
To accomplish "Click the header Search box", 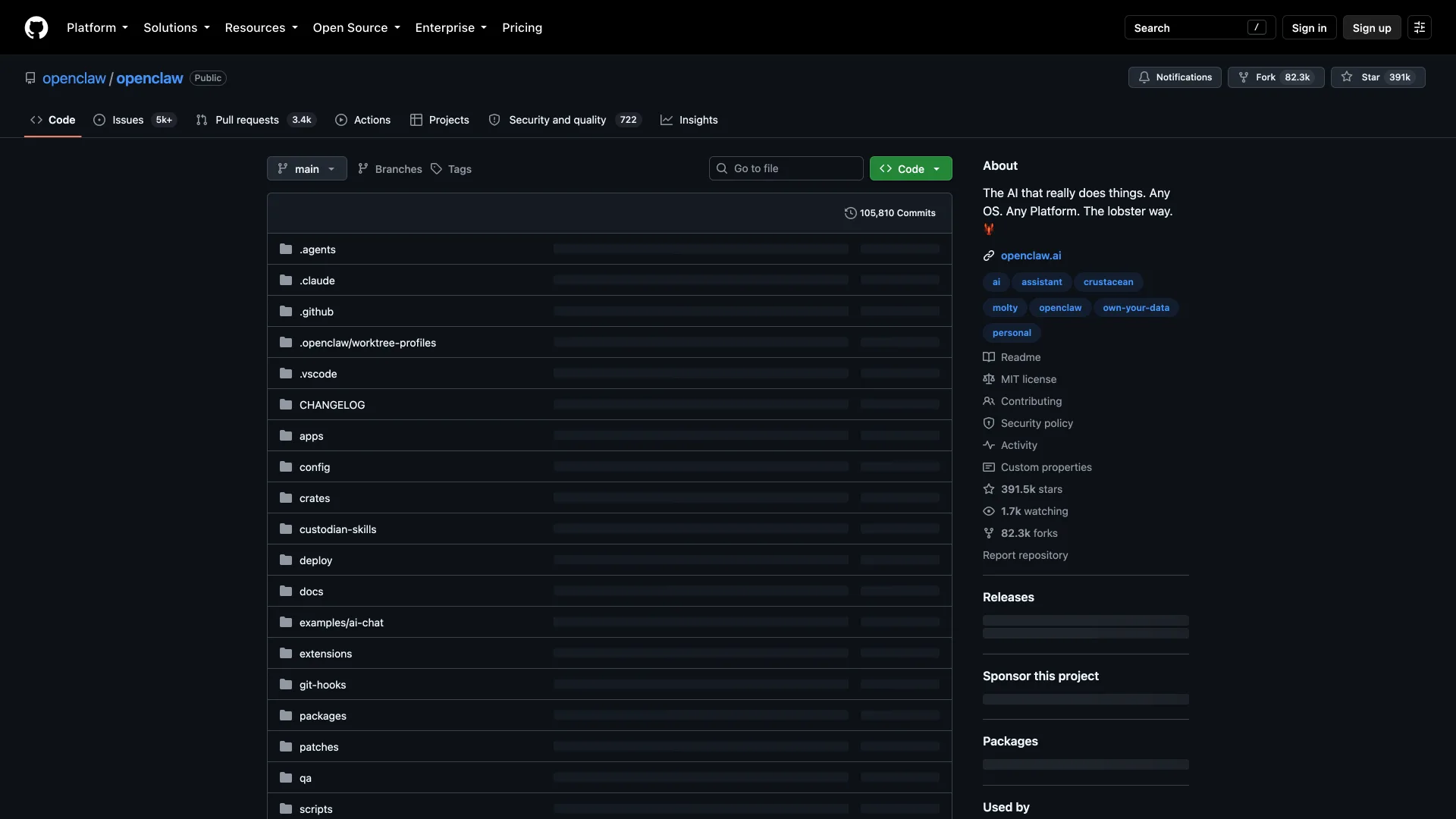I will pos(1200,28).
